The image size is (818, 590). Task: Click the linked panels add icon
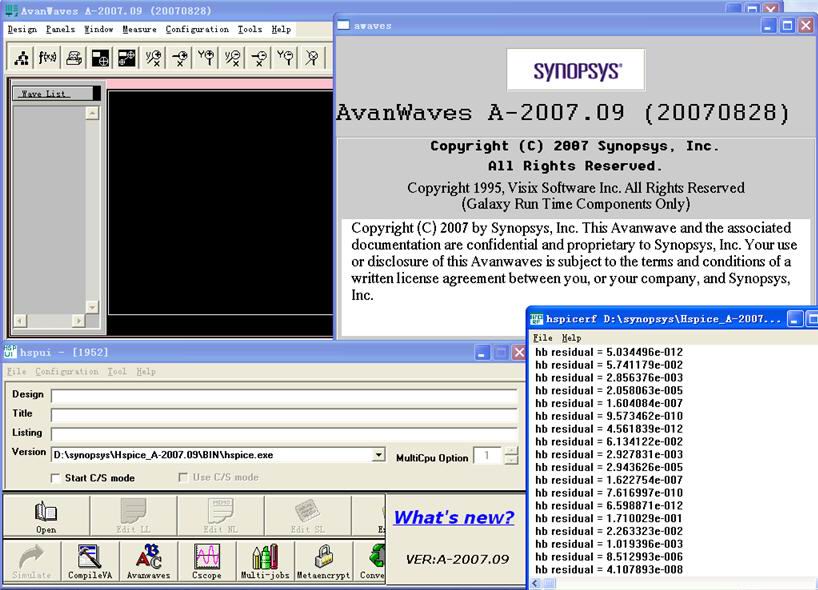coord(127,57)
